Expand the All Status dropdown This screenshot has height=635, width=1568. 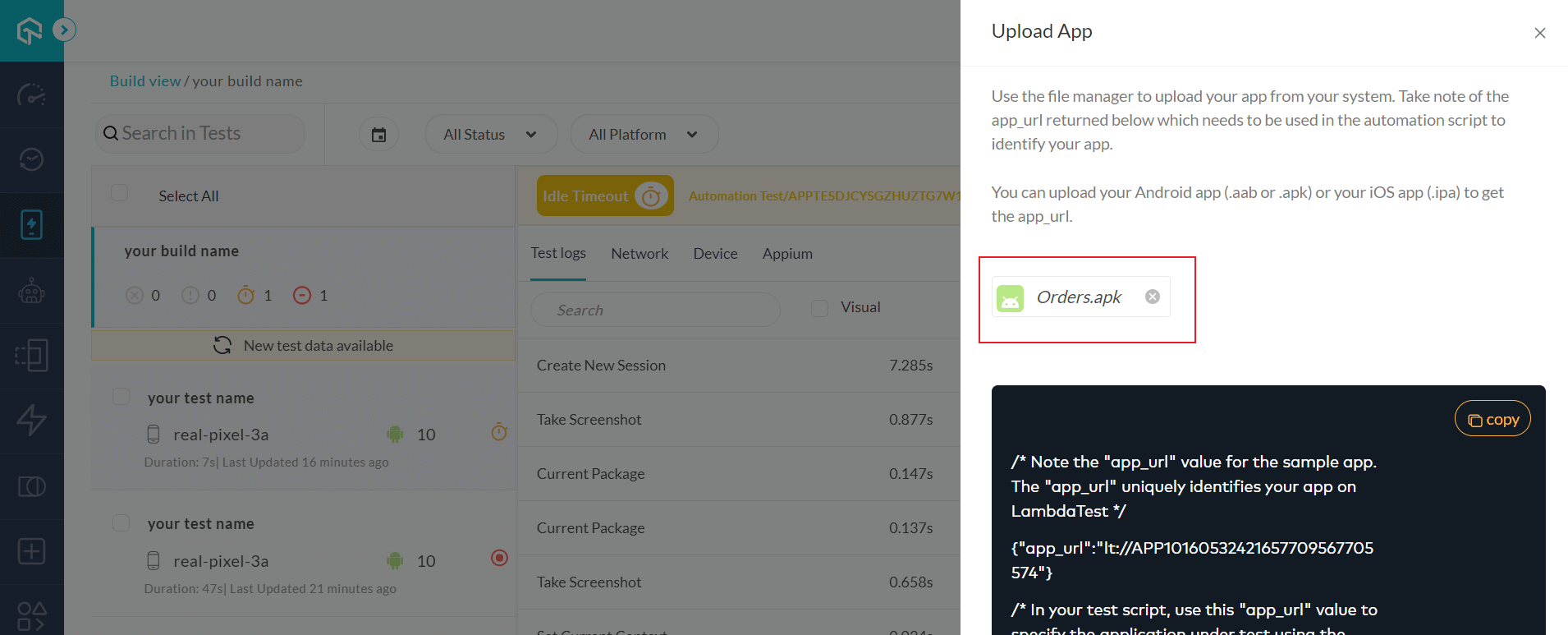pos(490,135)
